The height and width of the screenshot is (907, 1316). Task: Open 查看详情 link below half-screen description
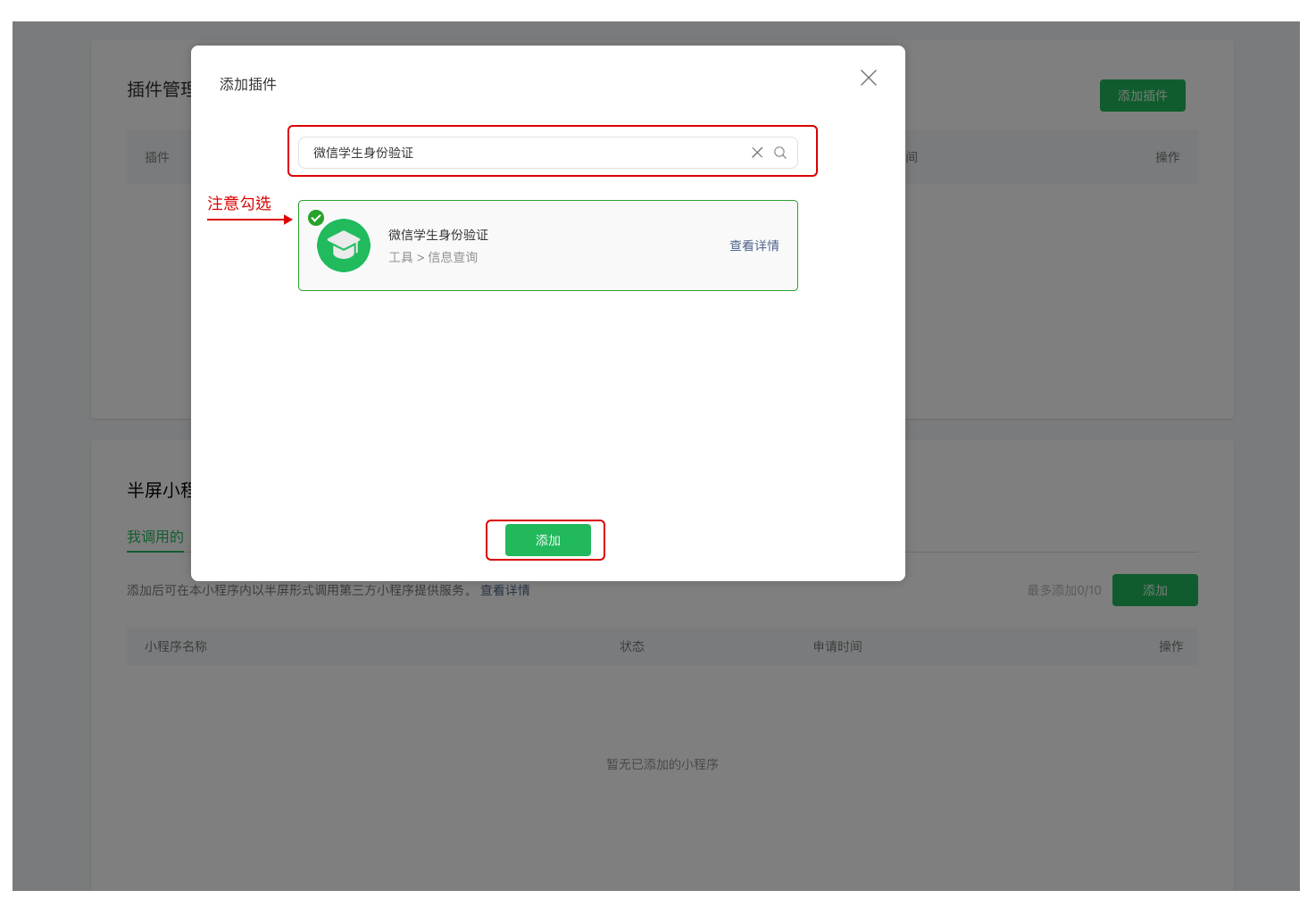point(504,590)
